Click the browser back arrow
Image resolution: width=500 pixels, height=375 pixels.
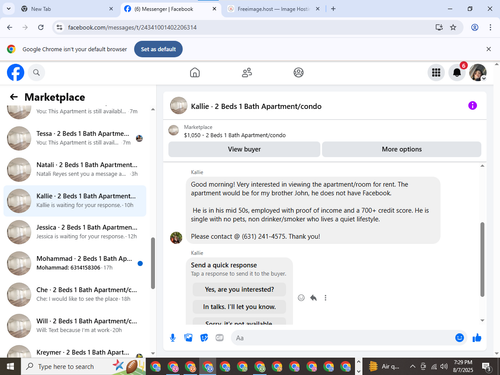tap(10, 27)
